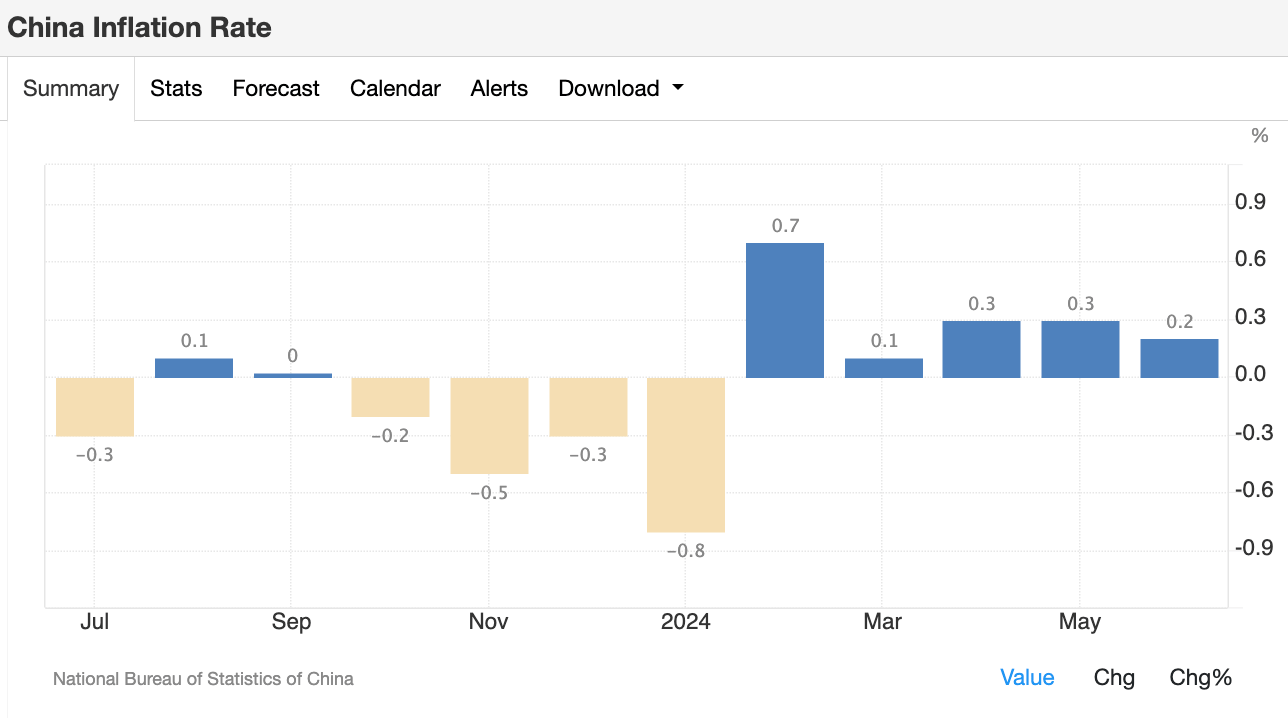This screenshot has width=1288, height=718.
Task: Click the 2024 x-axis label
Action: [686, 622]
